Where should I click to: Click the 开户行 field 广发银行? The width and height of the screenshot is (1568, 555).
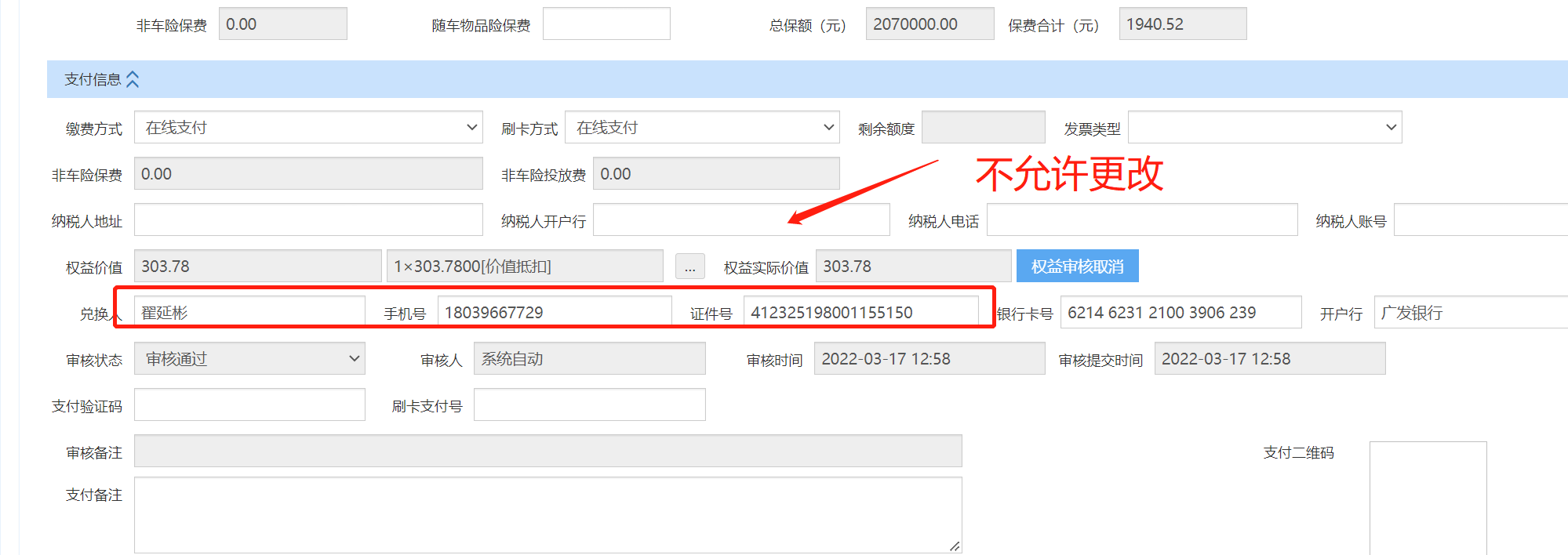(x=1471, y=312)
